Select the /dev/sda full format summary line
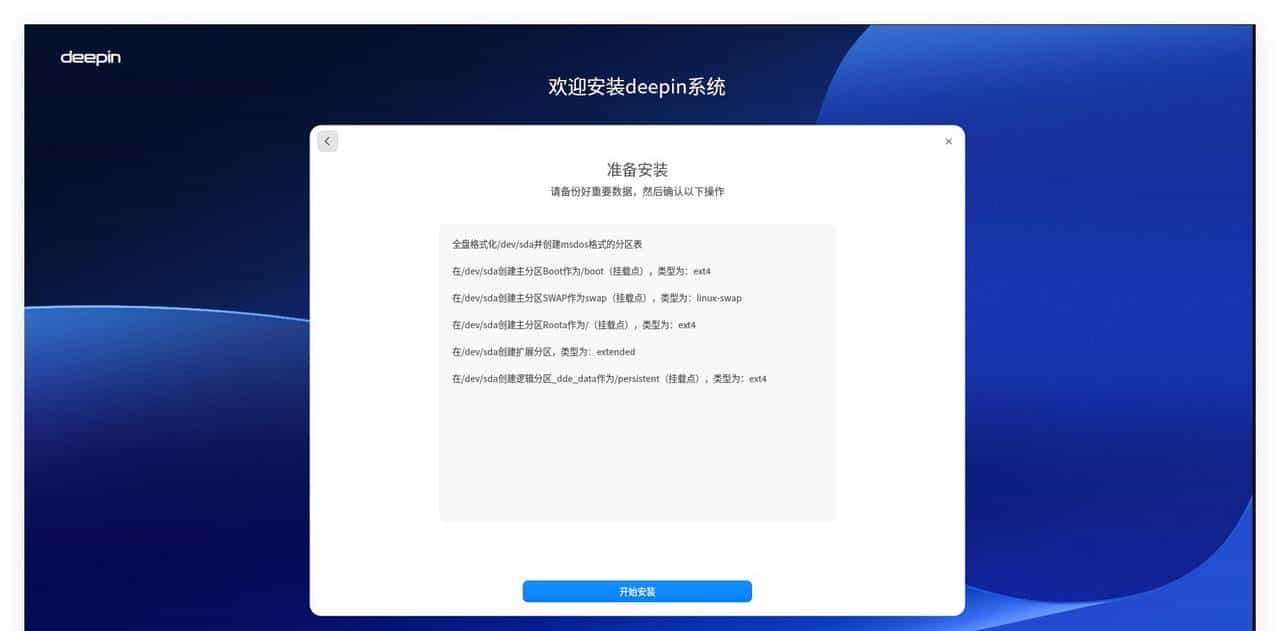Screen dimensions: 1280x631 [547, 244]
